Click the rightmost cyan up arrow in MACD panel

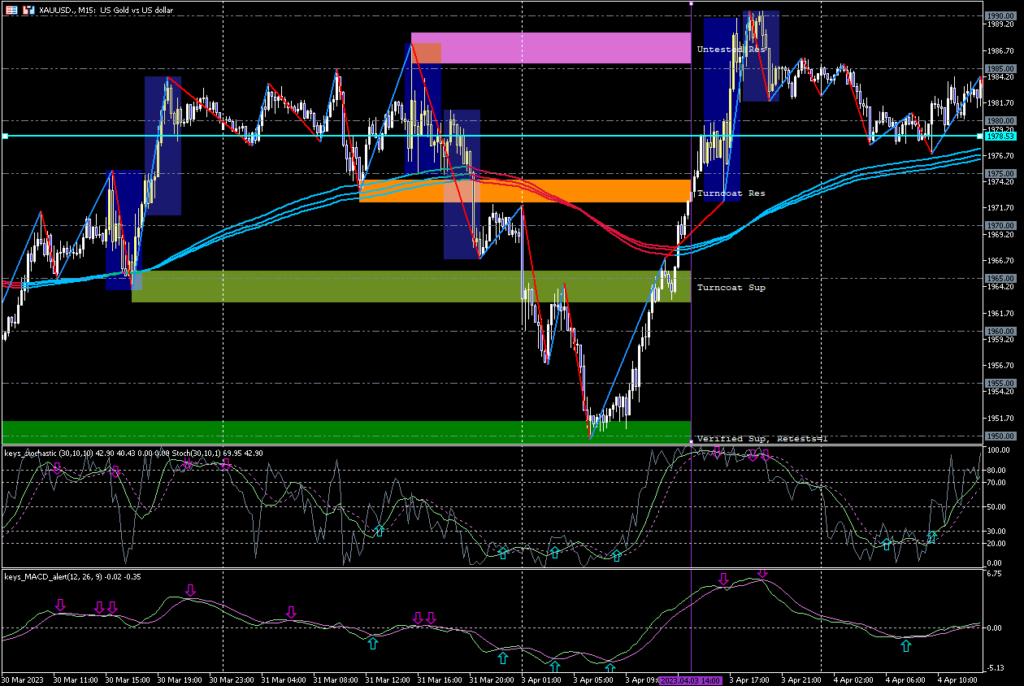[906, 645]
